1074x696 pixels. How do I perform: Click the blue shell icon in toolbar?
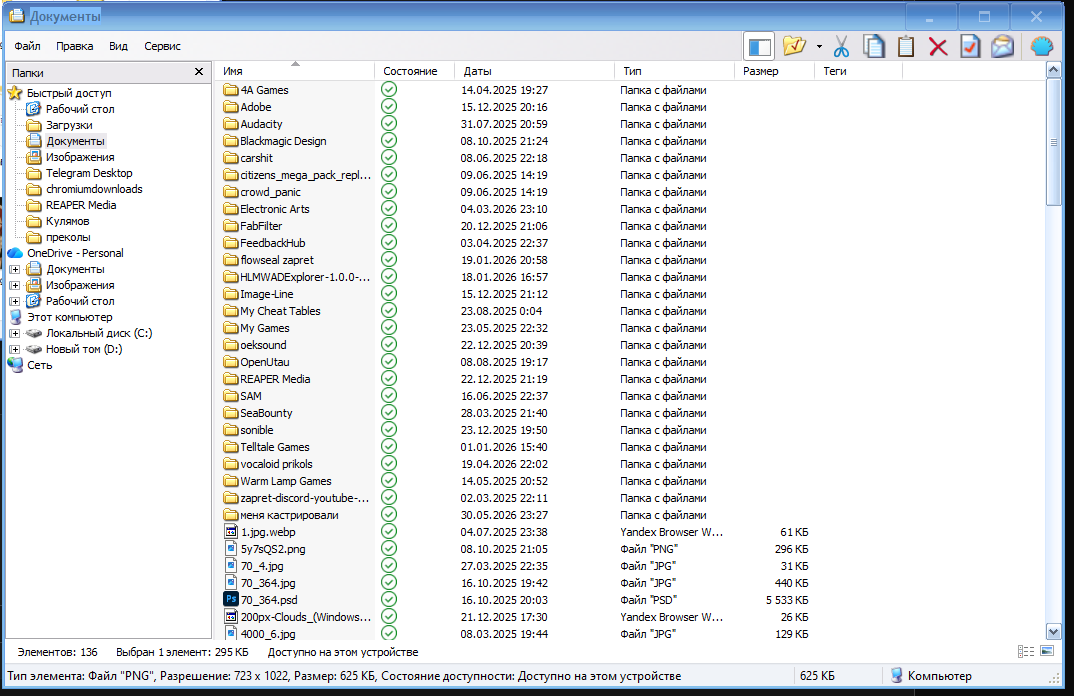[x=1042, y=47]
